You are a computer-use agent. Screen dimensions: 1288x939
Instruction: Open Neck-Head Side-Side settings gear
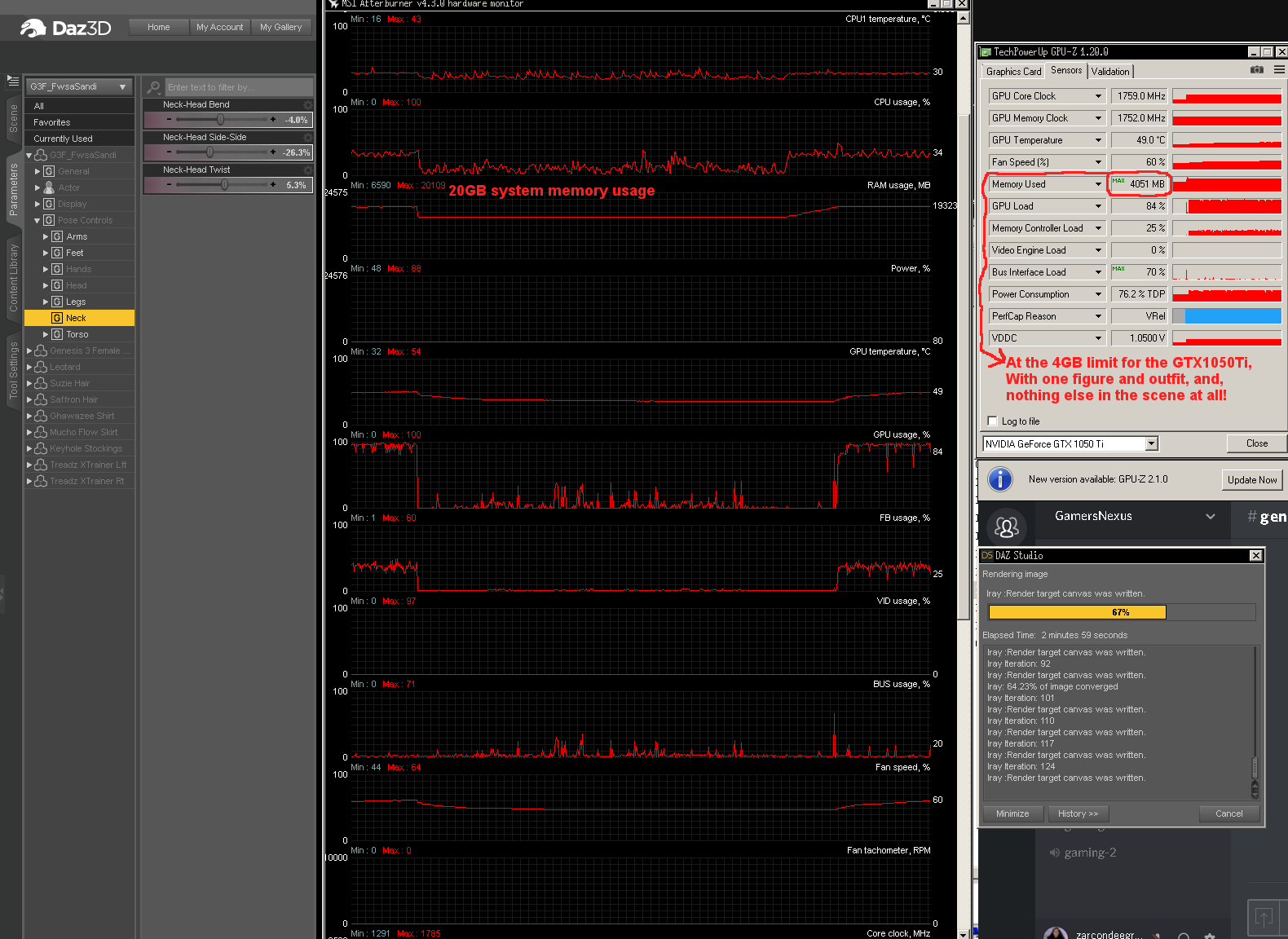307,137
